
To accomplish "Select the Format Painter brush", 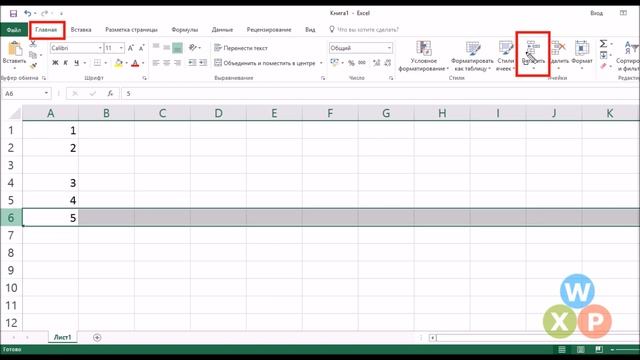I will (33, 65).
